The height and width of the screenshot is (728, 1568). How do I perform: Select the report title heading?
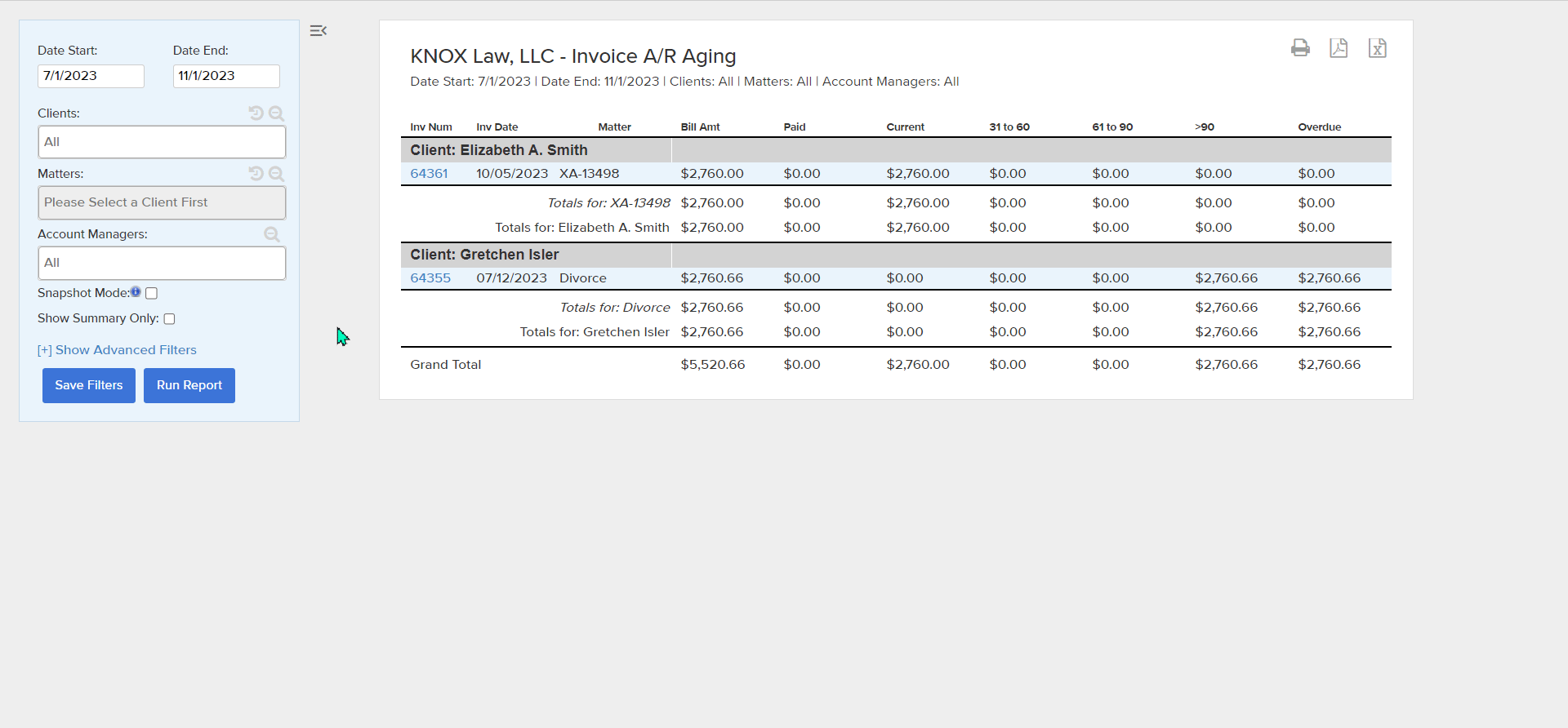[573, 56]
